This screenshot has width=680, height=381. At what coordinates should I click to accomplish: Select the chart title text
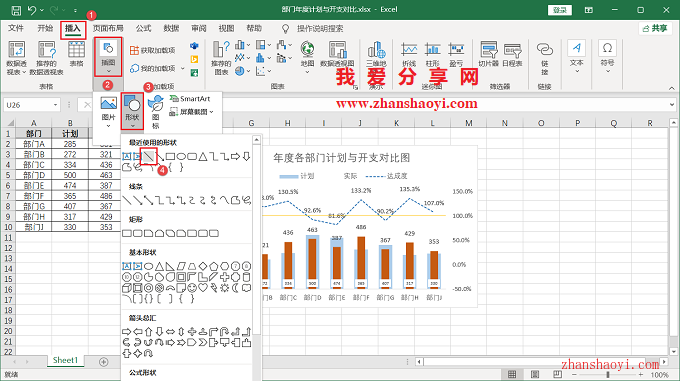(x=341, y=158)
